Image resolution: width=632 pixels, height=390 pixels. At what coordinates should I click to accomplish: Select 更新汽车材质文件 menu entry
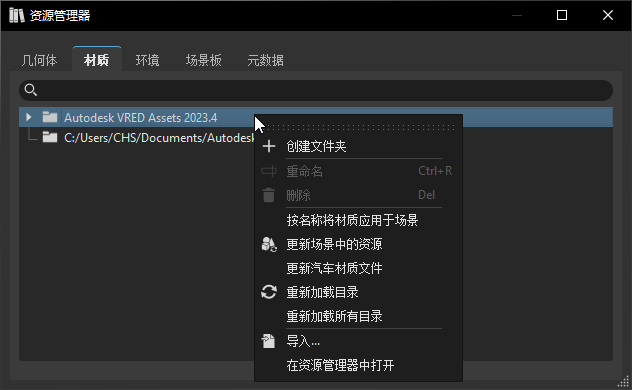(x=358, y=268)
